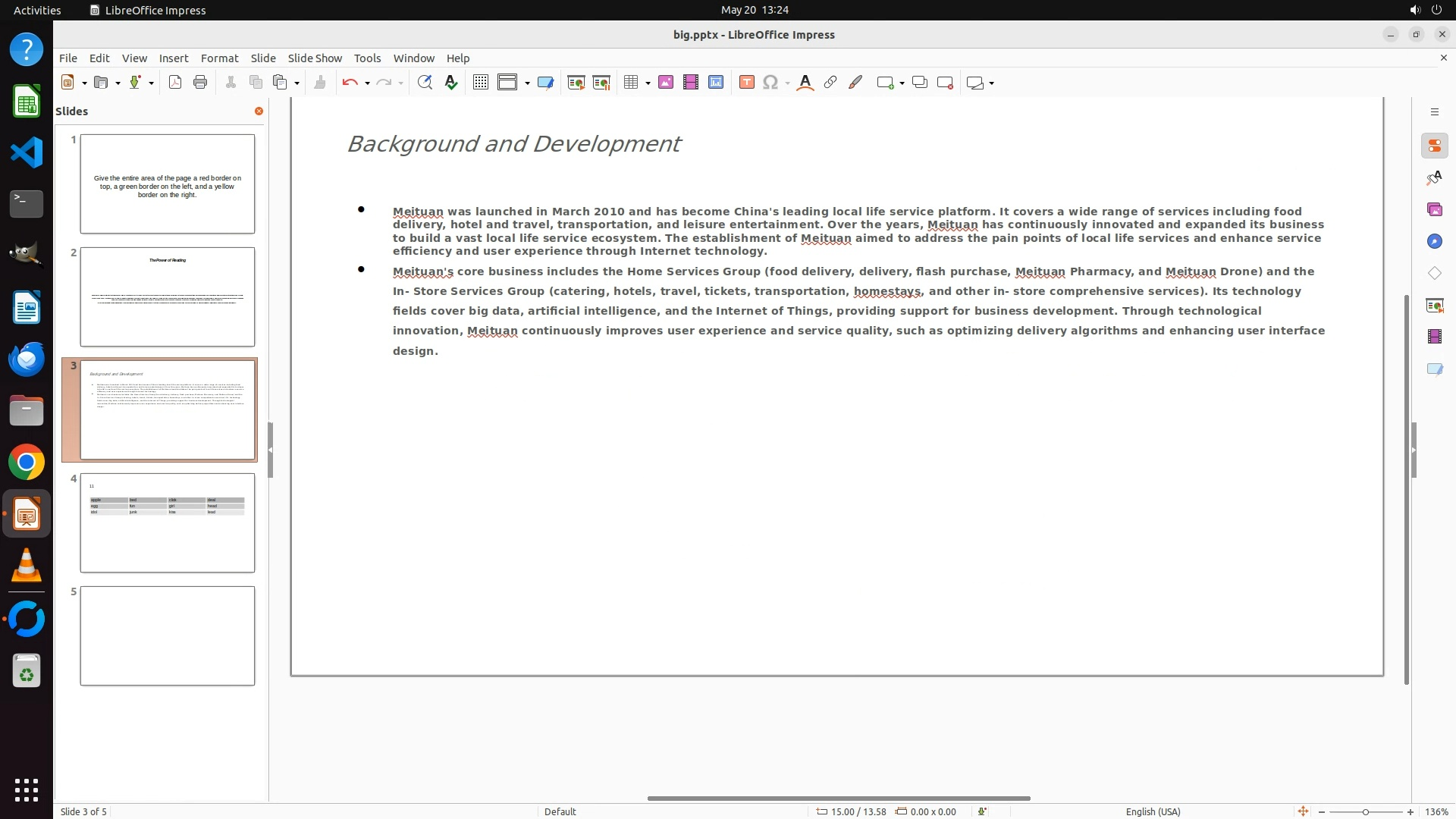Screen dimensions: 1456x819
Task: Click English (USA) language in status bar
Action: 1153,811
